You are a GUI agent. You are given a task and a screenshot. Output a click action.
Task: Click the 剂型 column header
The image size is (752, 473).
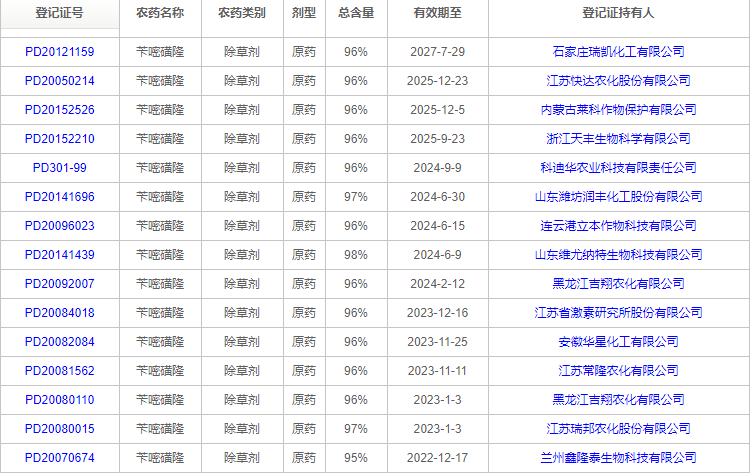pos(304,13)
